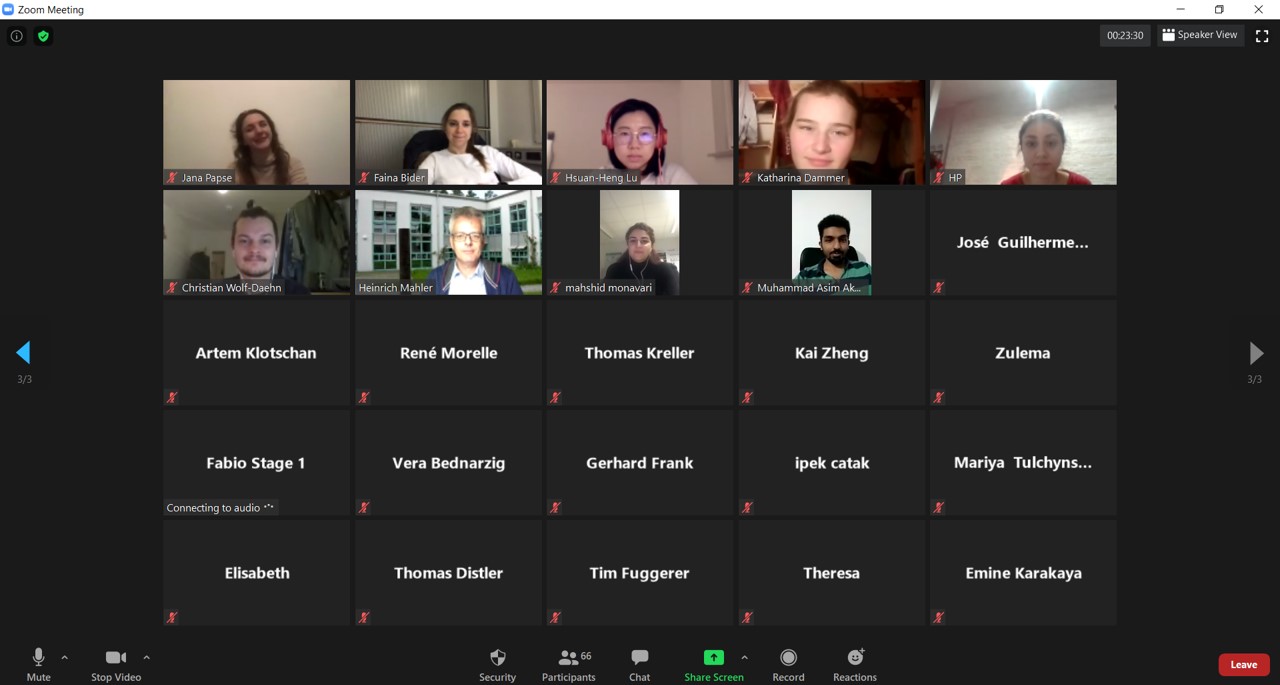
Task: Toggle Stop Video camera button
Action: tap(116, 664)
